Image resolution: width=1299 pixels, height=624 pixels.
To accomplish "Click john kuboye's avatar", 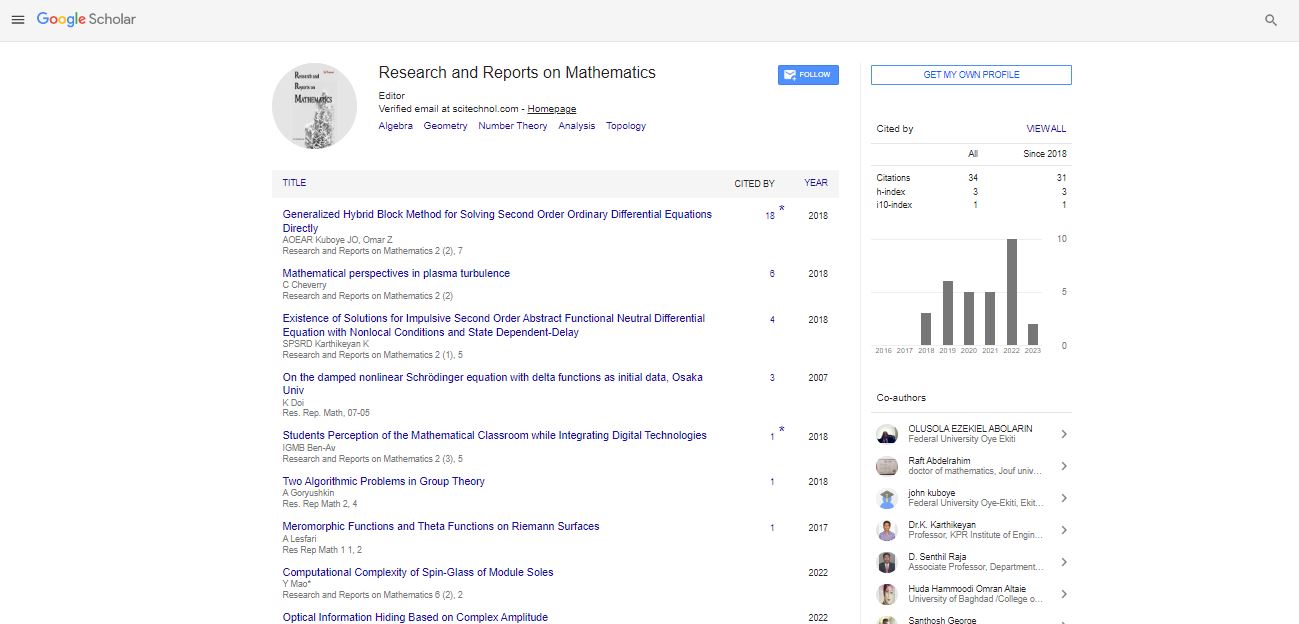I will [887, 498].
